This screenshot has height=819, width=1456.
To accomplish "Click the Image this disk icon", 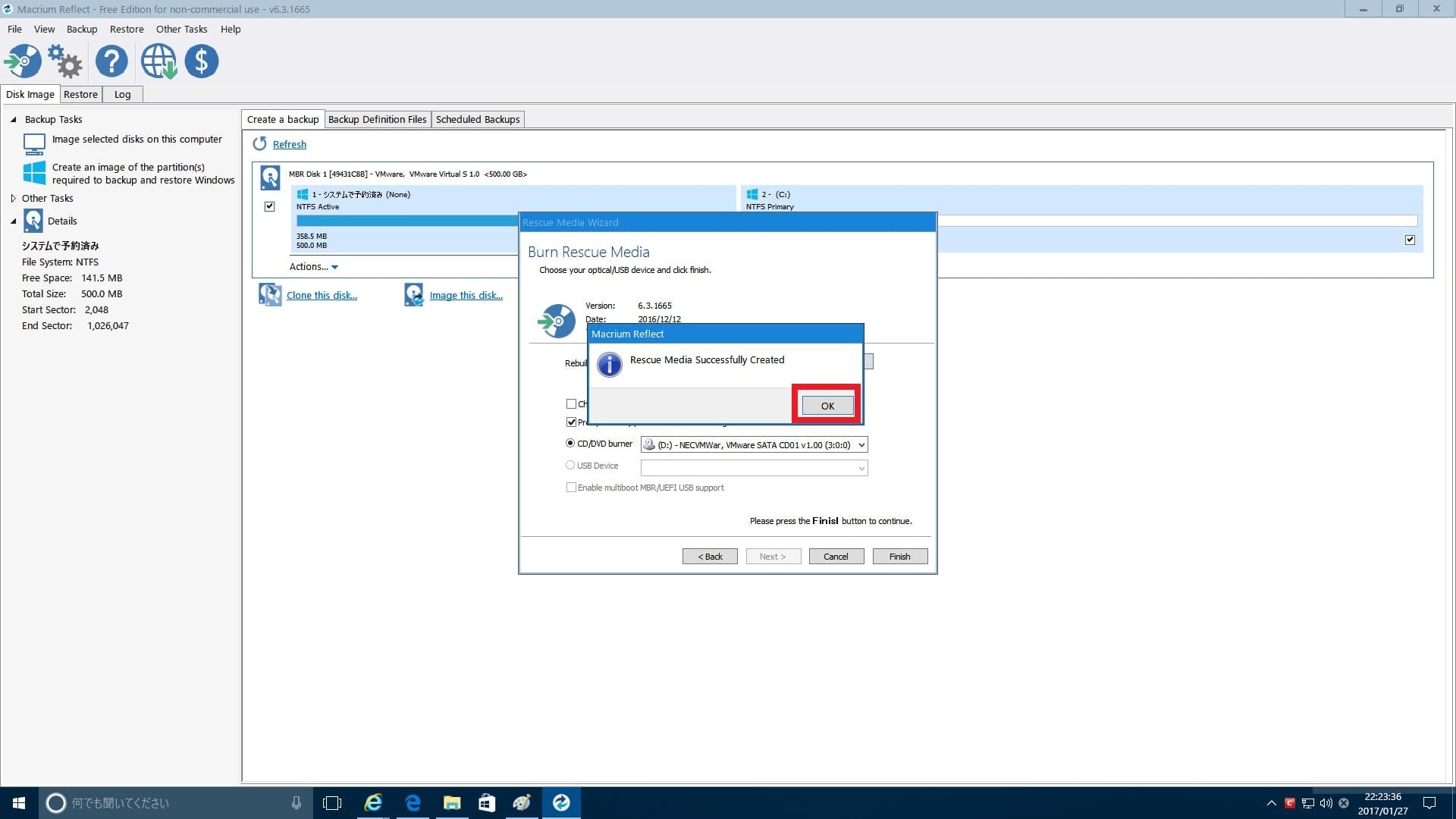I will tap(414, 295).
